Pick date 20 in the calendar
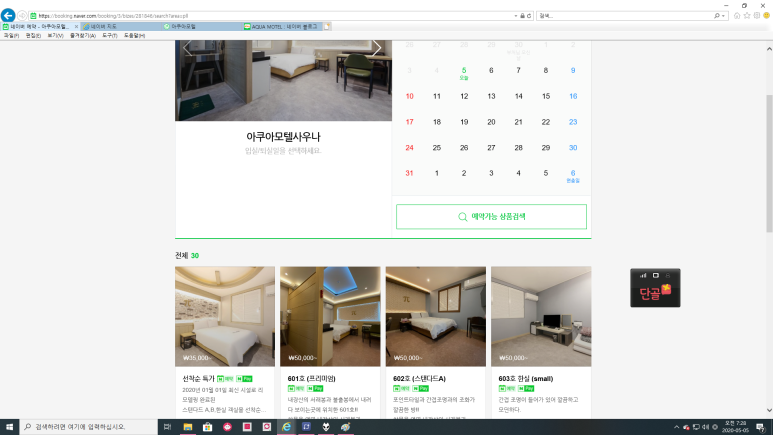The width and height of the screenshot is (773, 435). click(x=491, y=122)
